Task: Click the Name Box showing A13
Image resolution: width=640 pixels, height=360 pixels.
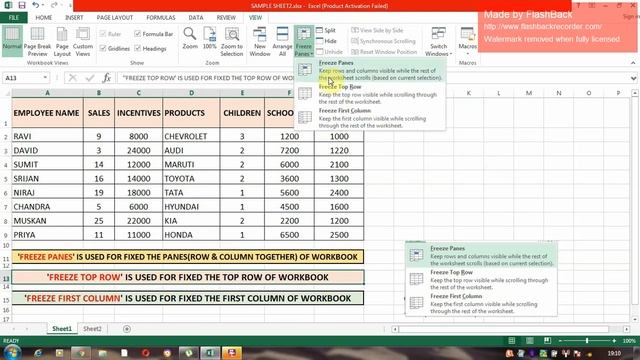Action: (22, 78)
